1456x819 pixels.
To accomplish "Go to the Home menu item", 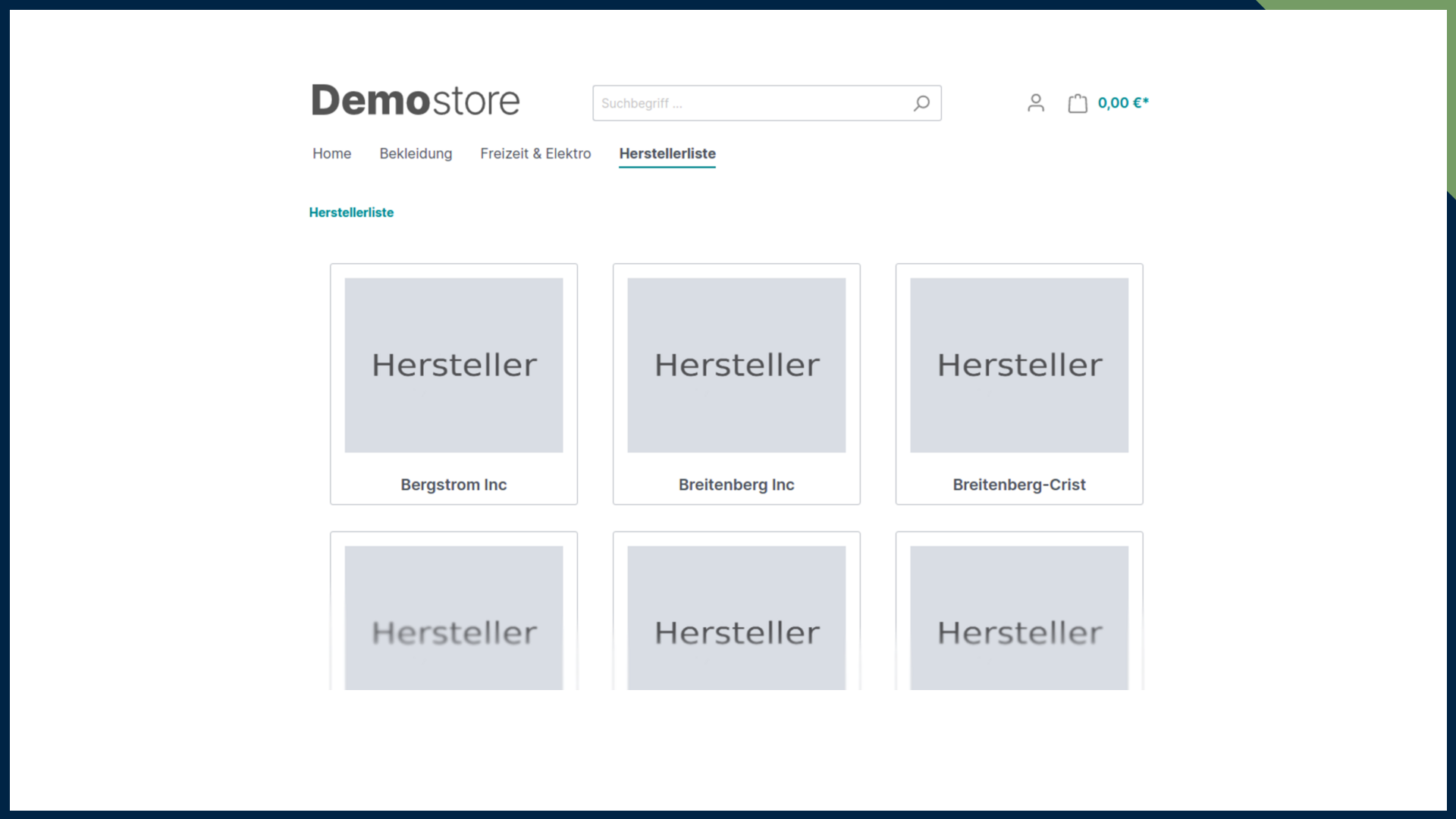I will click(331, 154).
